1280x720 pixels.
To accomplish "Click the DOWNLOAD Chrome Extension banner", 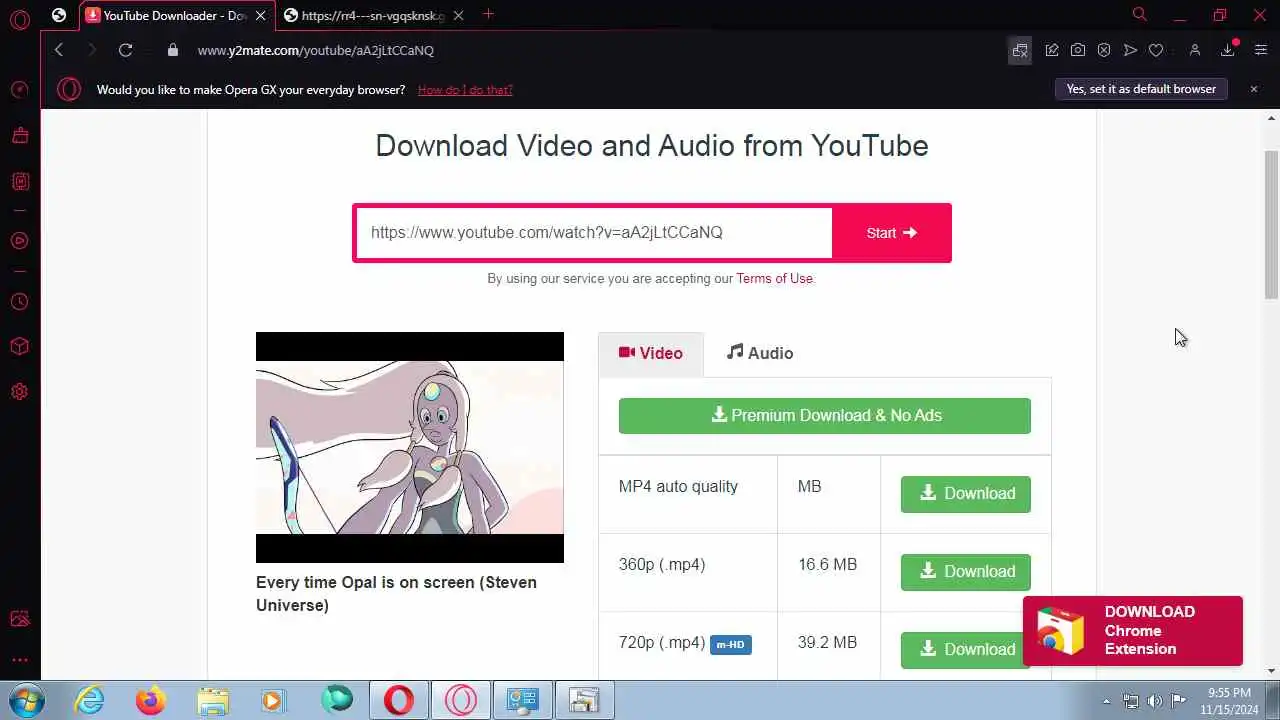I will pos(1133,631).
